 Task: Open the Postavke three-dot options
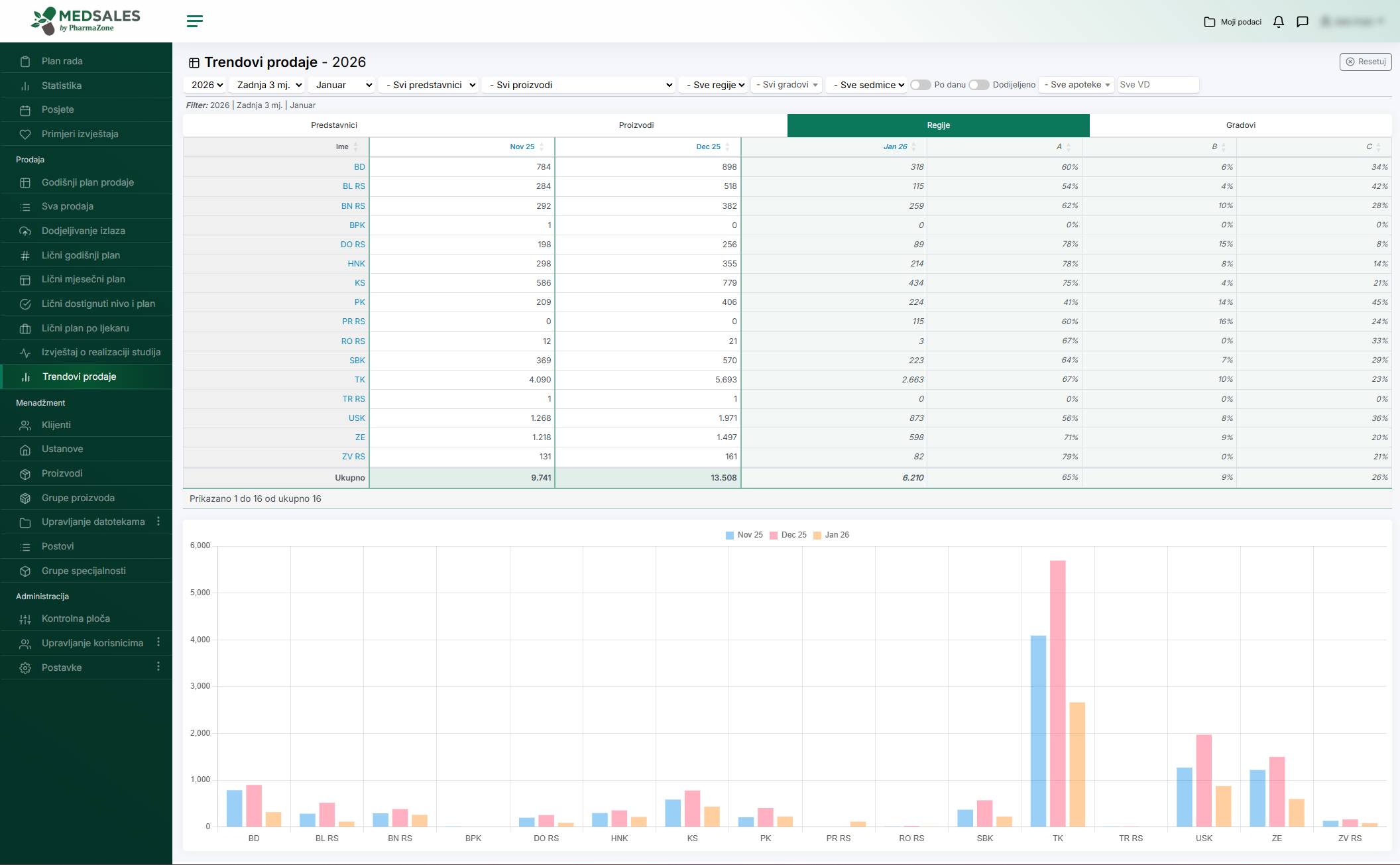click(x=158, y=667)
